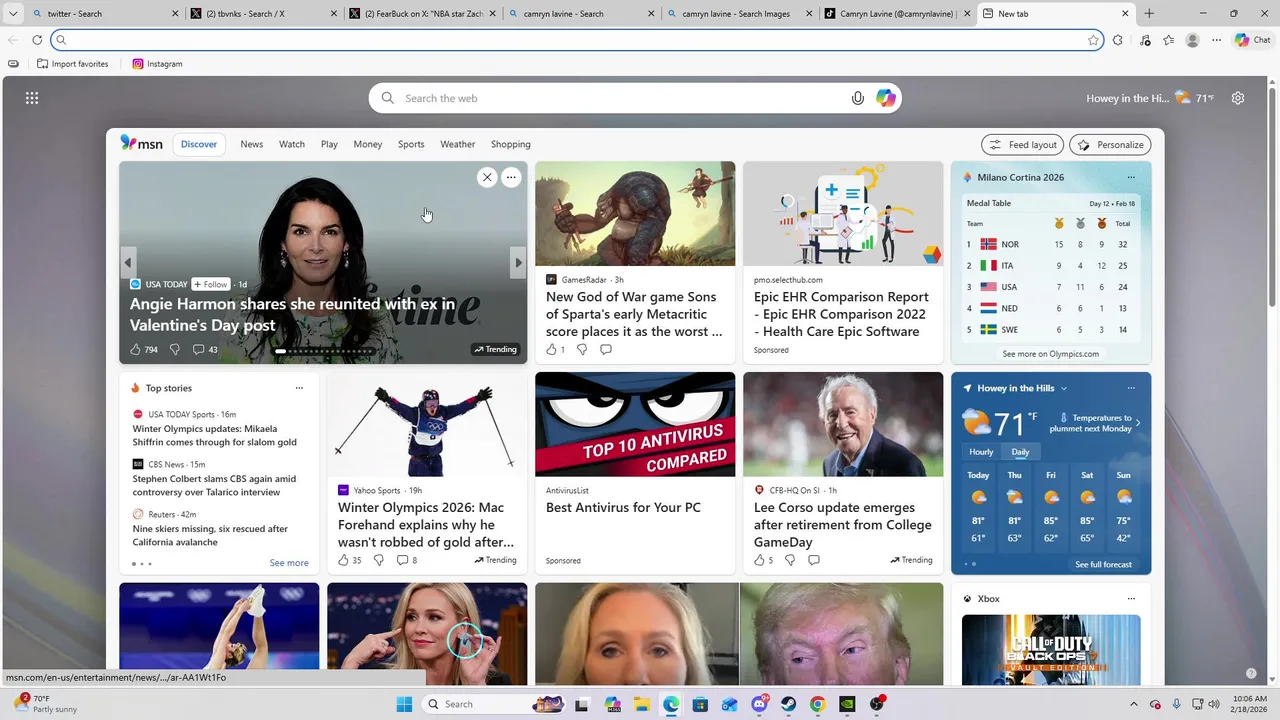The height and width of the screenshot is (720, 1280).
Task: Open page settings gear icon
Action: point(1238,98)
